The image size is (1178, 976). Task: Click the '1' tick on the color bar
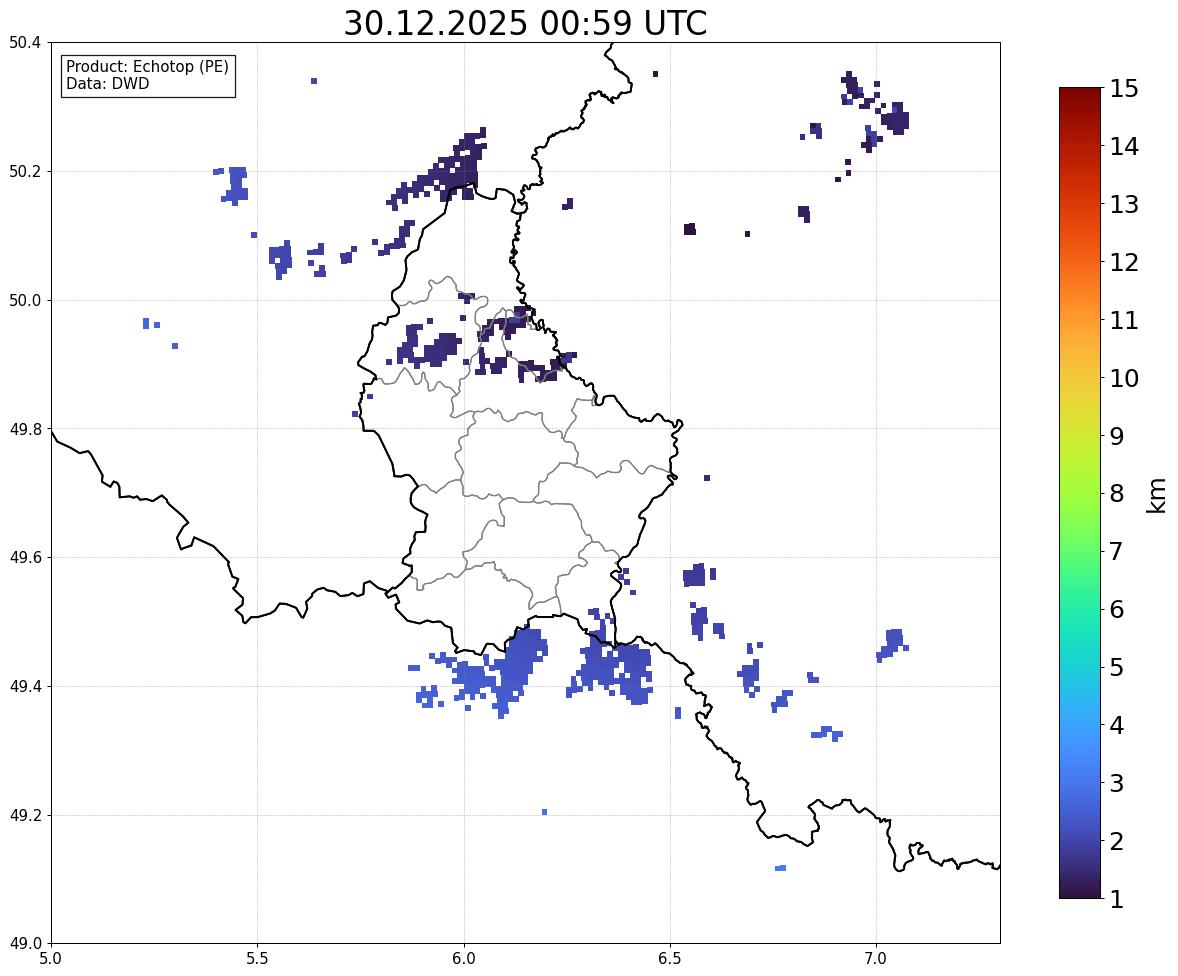click(1116, 899)
